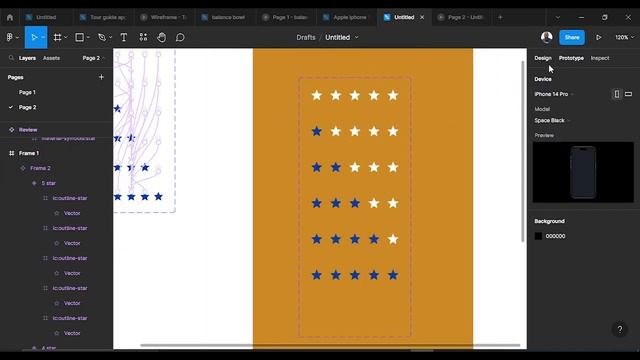Image resolution: width=640 pixels, height=360 pixels.
Task: Click the user avatar in toolbar
Action: coord(547,37)
